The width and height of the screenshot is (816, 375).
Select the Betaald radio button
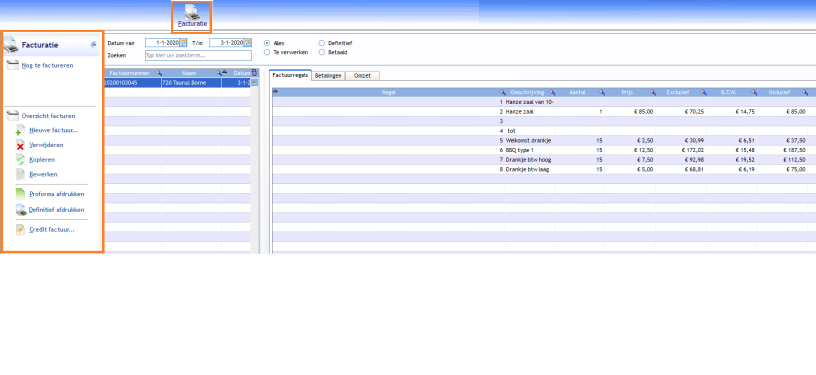point(322,52)
